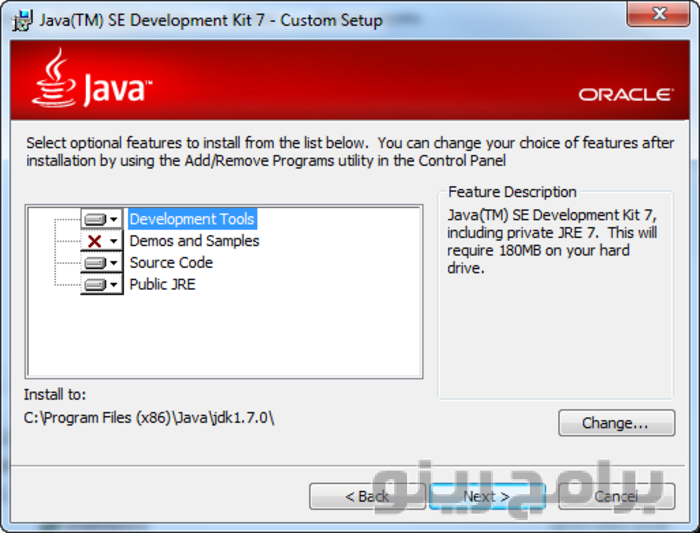
Task: Cancel the Java setup
Action: click(x=616, y=496)
